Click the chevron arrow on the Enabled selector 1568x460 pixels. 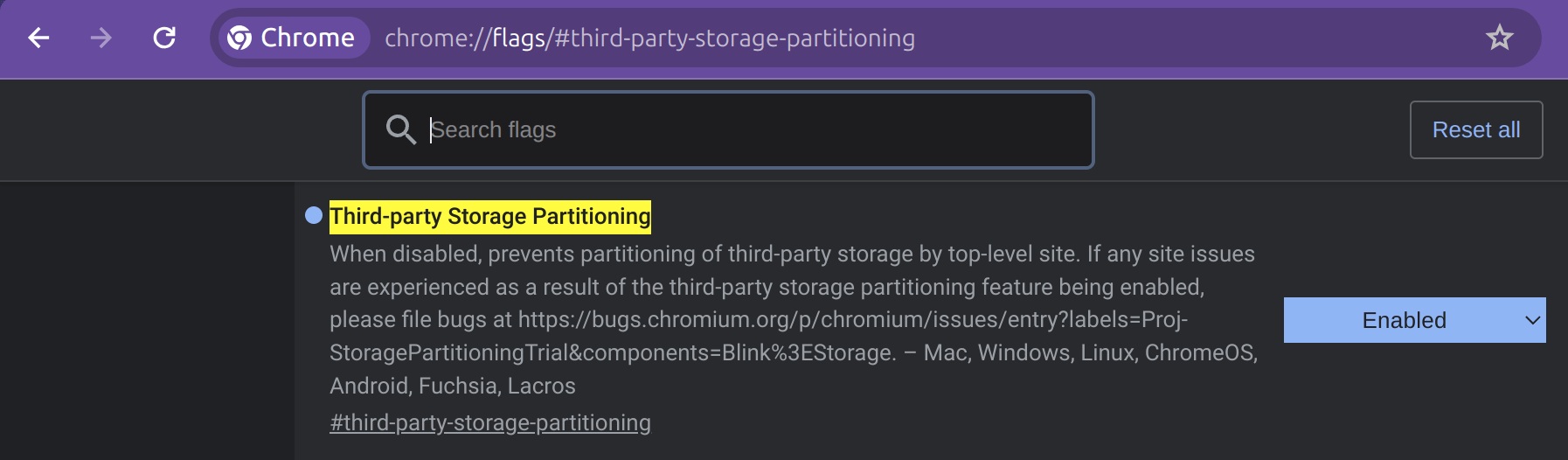point(1531,320)
